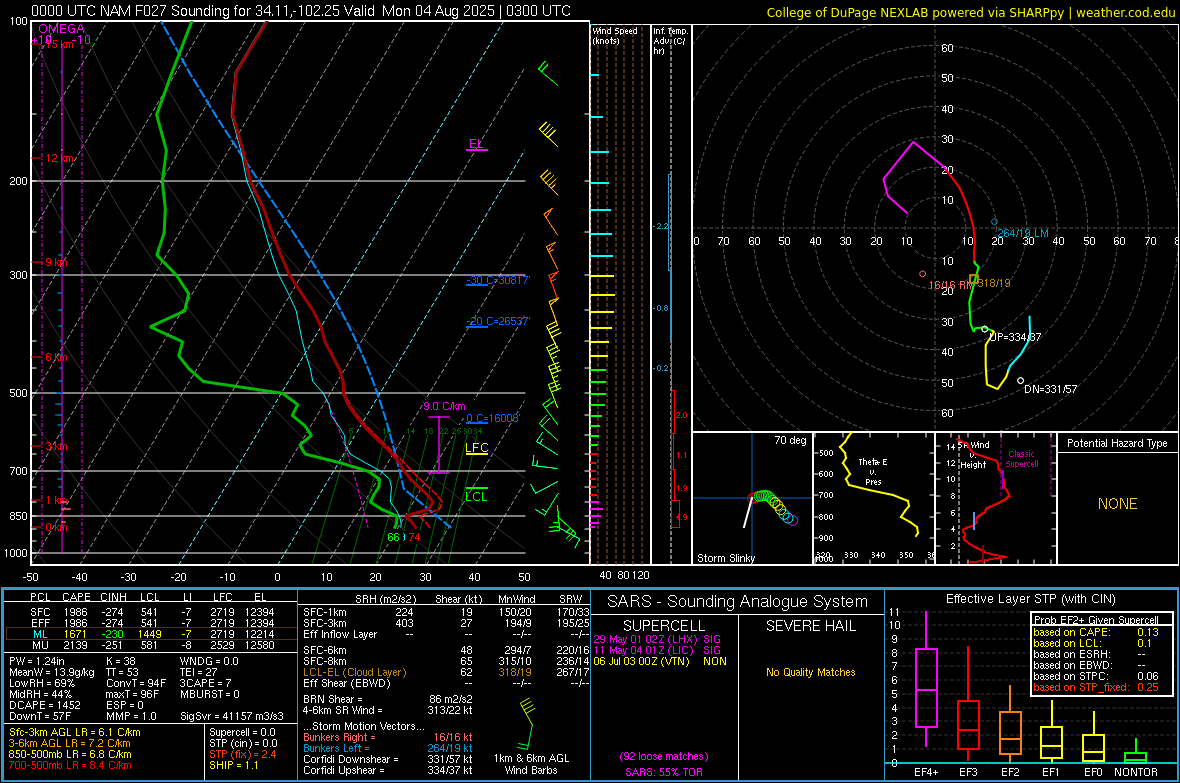Click the '1km & 6km AGL Wind Barbs' caption

click(531, 764)
